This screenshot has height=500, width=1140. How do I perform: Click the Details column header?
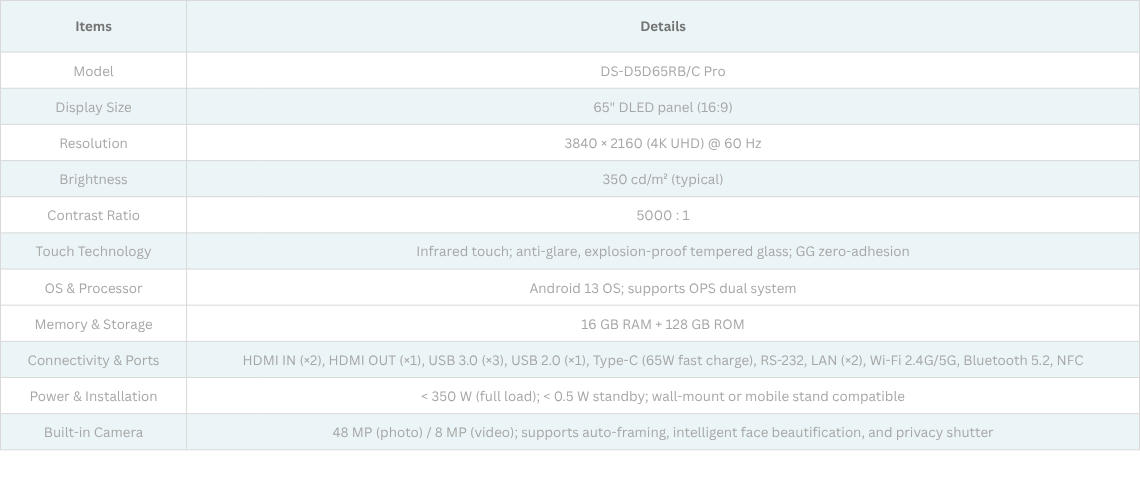(x=662, y=26)
